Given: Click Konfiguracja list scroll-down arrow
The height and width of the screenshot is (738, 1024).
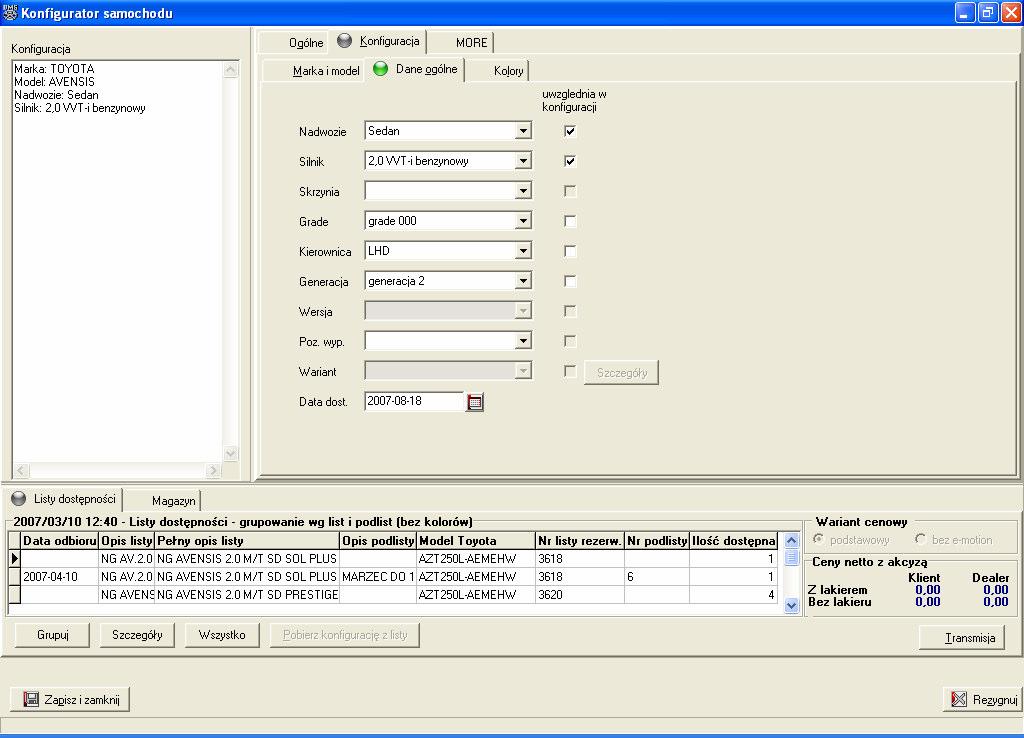Looking at the screenshot, I should point(231,453).
